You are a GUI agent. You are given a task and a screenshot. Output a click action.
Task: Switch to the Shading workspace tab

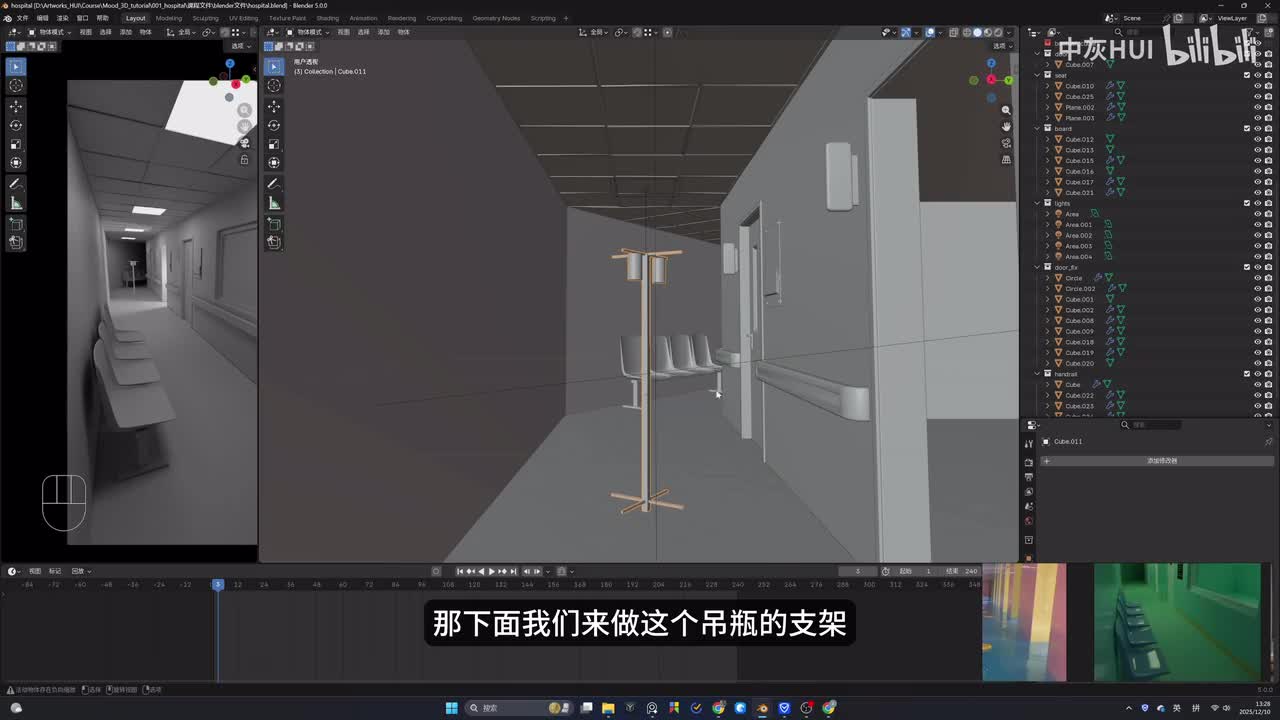point(327,18)
